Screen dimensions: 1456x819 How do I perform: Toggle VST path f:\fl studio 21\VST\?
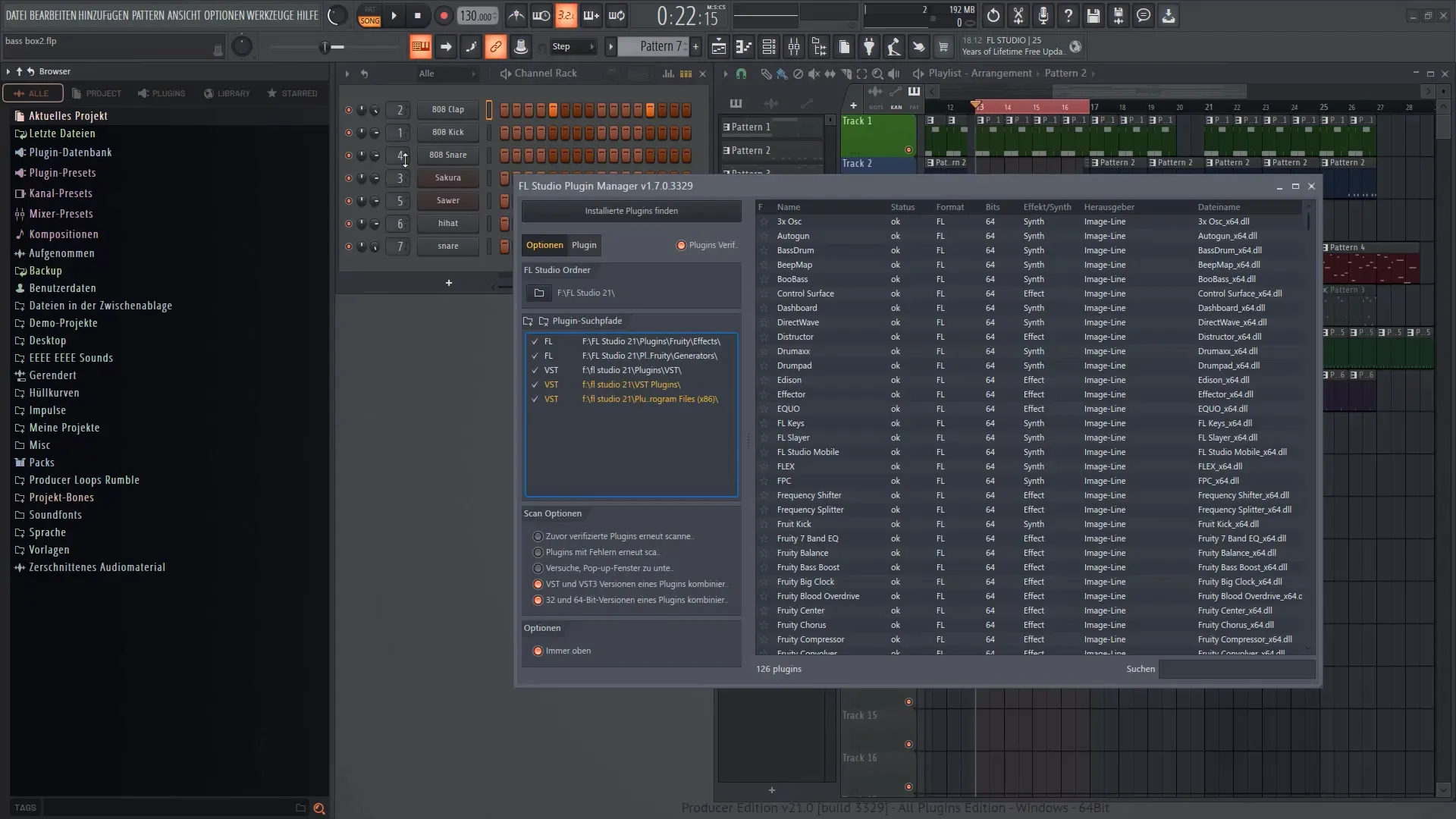(x=534, y=384)
